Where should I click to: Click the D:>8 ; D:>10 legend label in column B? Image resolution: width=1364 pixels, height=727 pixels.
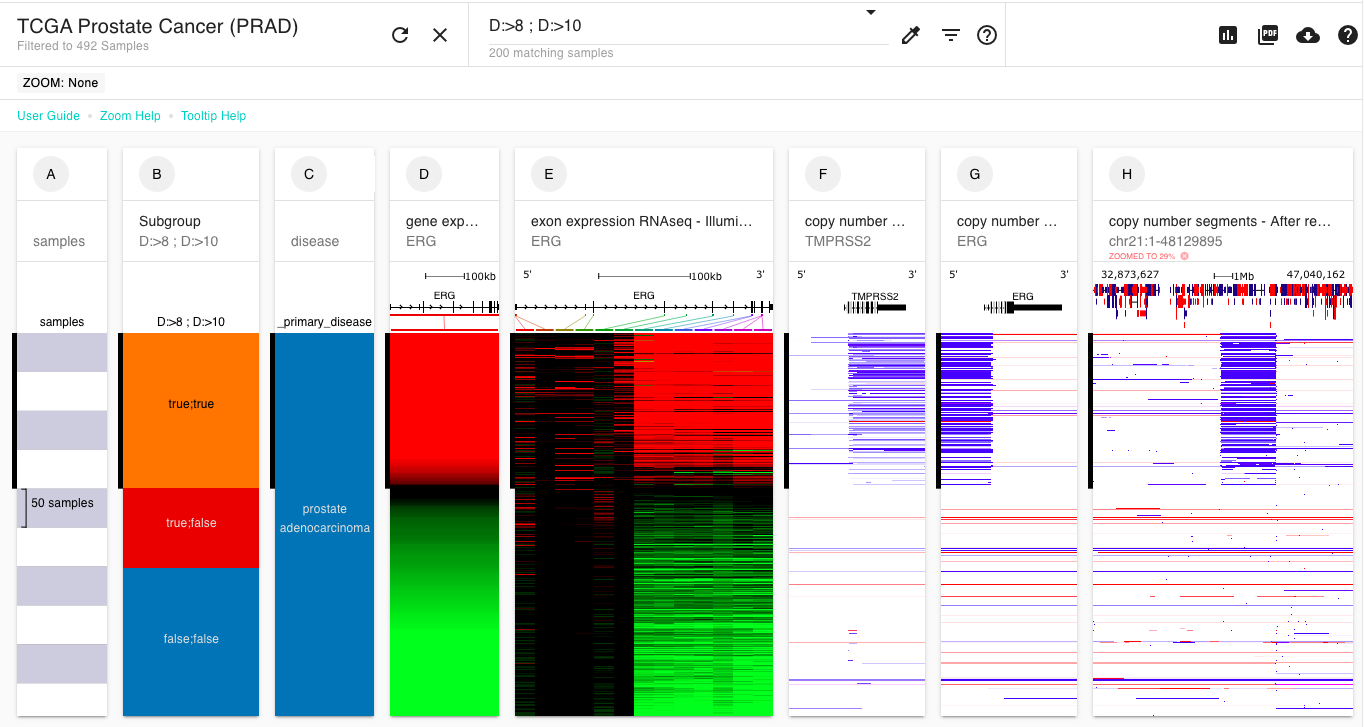pyautogui.click(x=191, y=322)
